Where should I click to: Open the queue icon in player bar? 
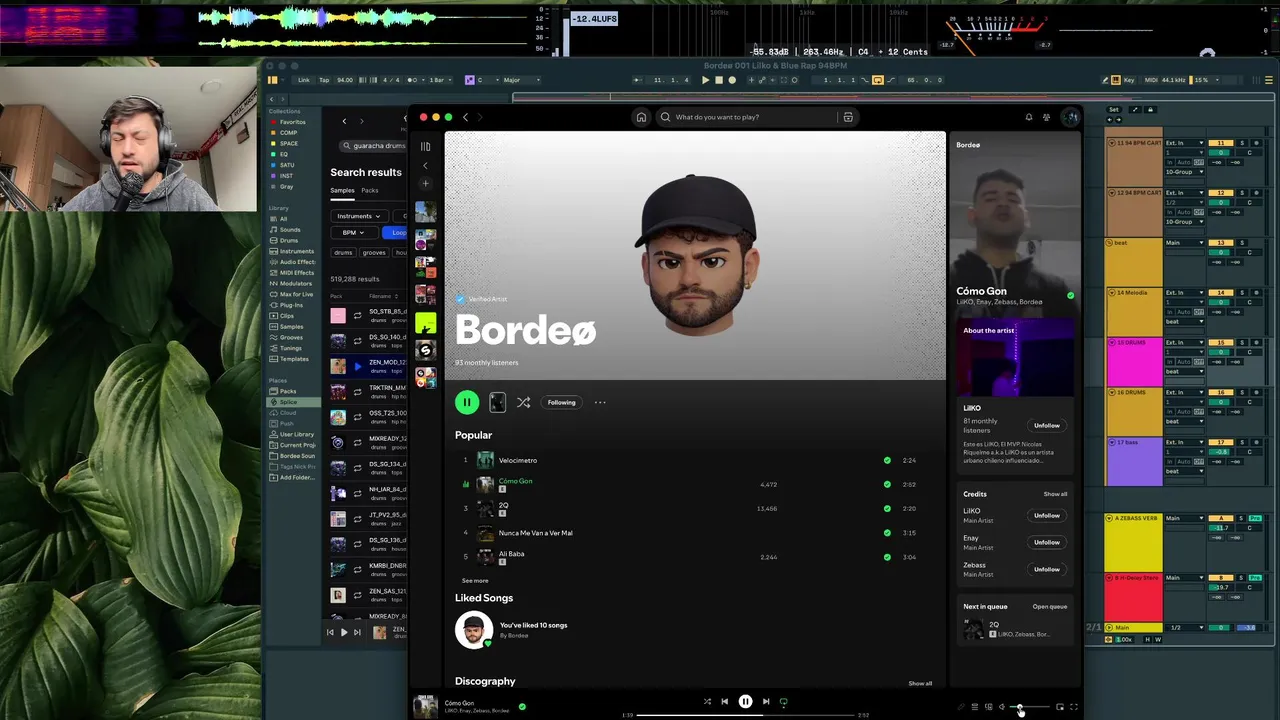(x=975, y=707)
